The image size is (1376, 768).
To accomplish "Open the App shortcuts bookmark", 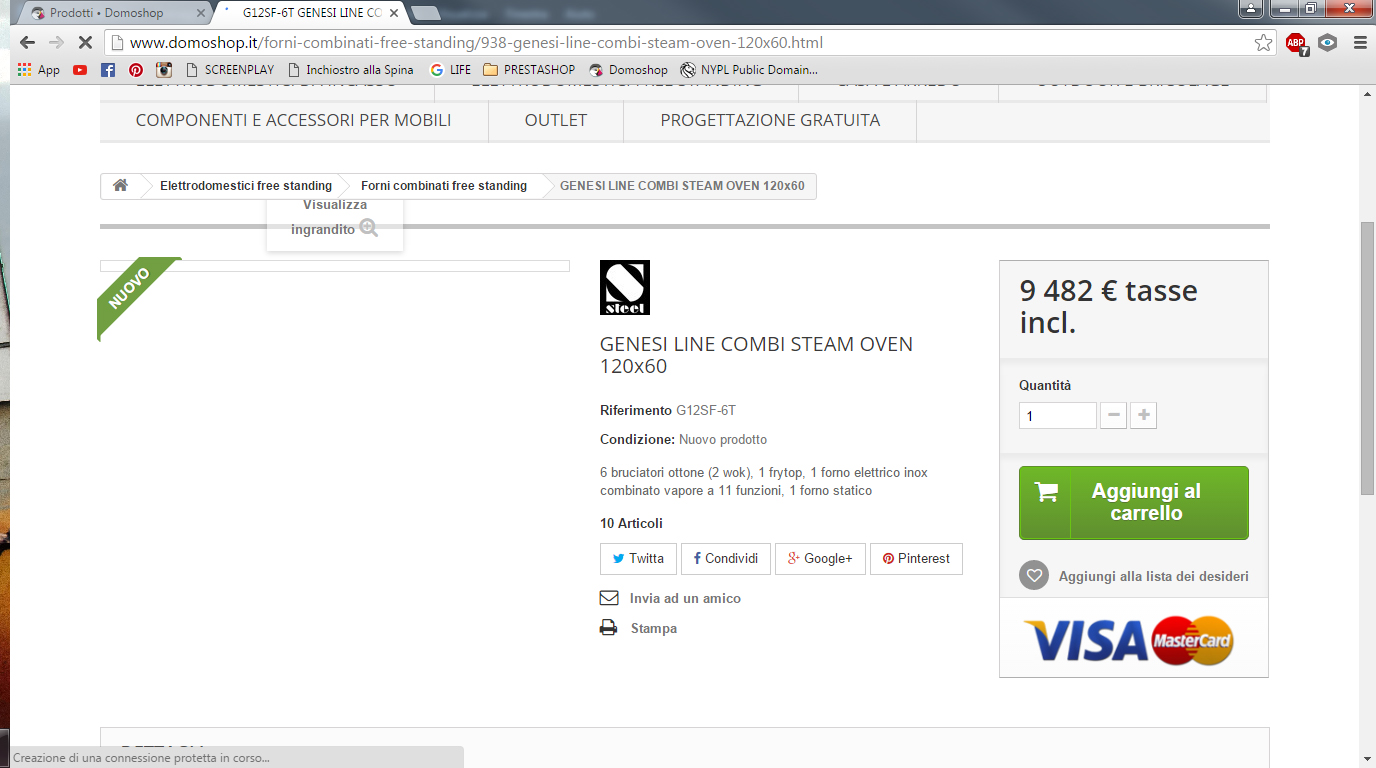I will click(x=39, y=70).
